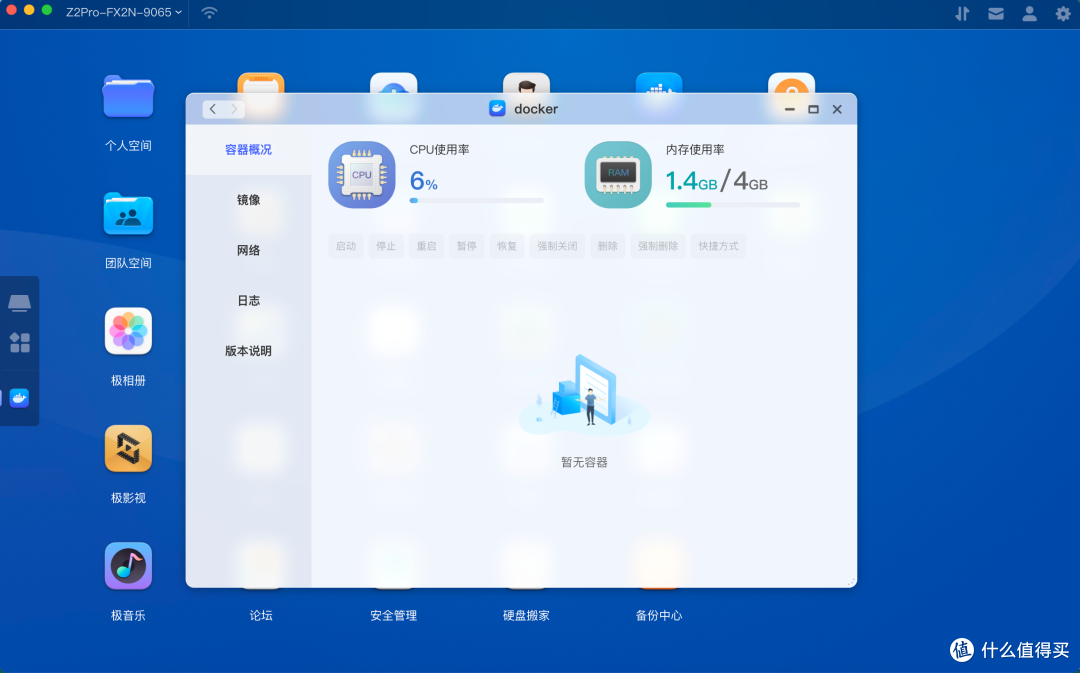Click the app grid icon in left dock

click(x=19, y=342)
